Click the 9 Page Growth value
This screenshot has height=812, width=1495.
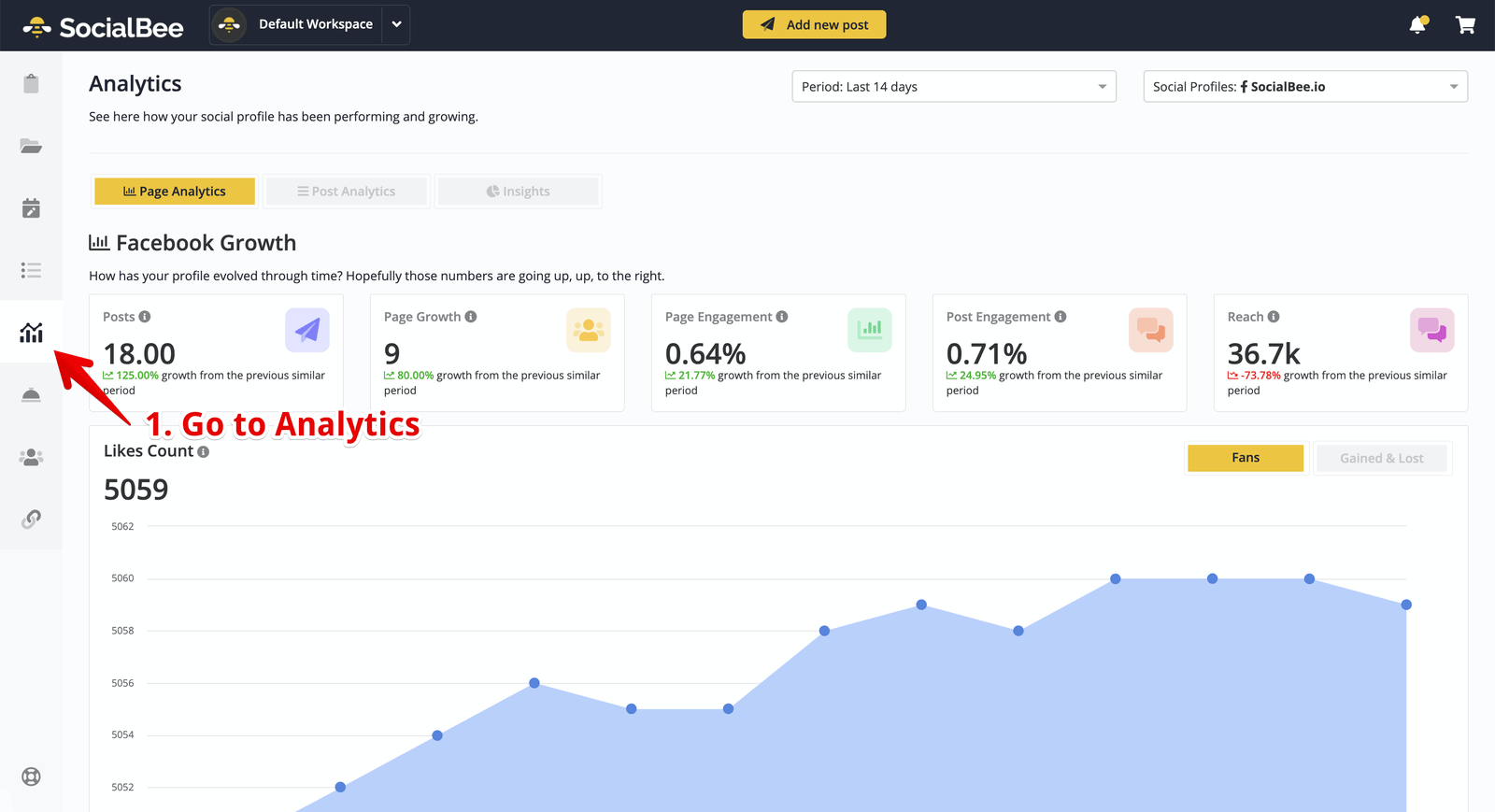click(x=392, y=354)
